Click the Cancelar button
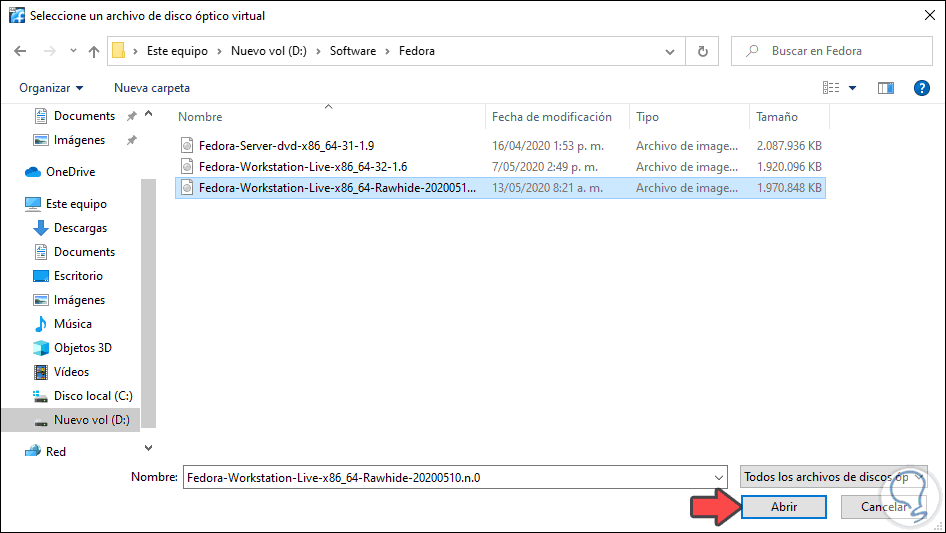 (884, 507)
